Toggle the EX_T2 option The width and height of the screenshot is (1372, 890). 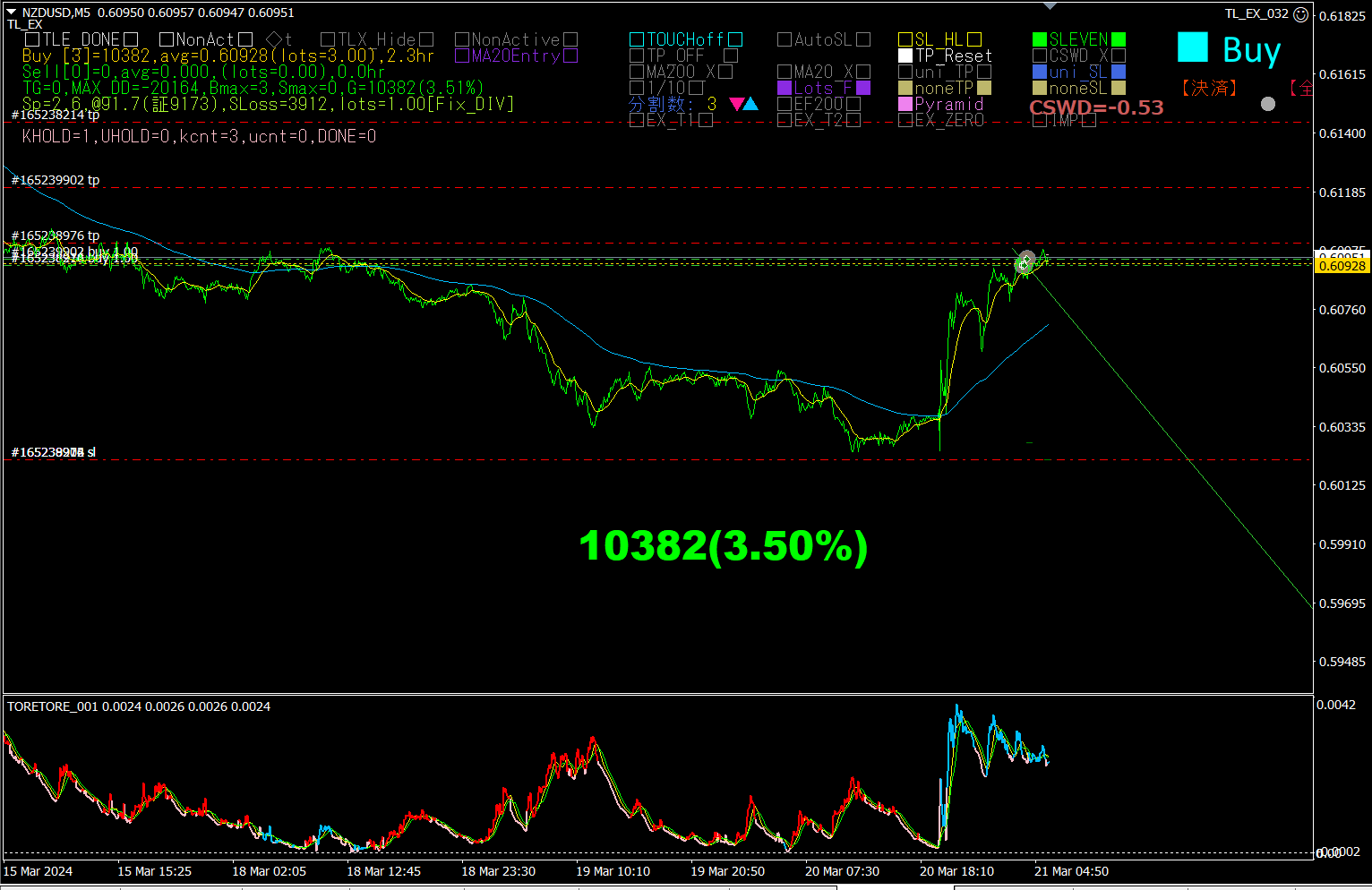(819, 120)
